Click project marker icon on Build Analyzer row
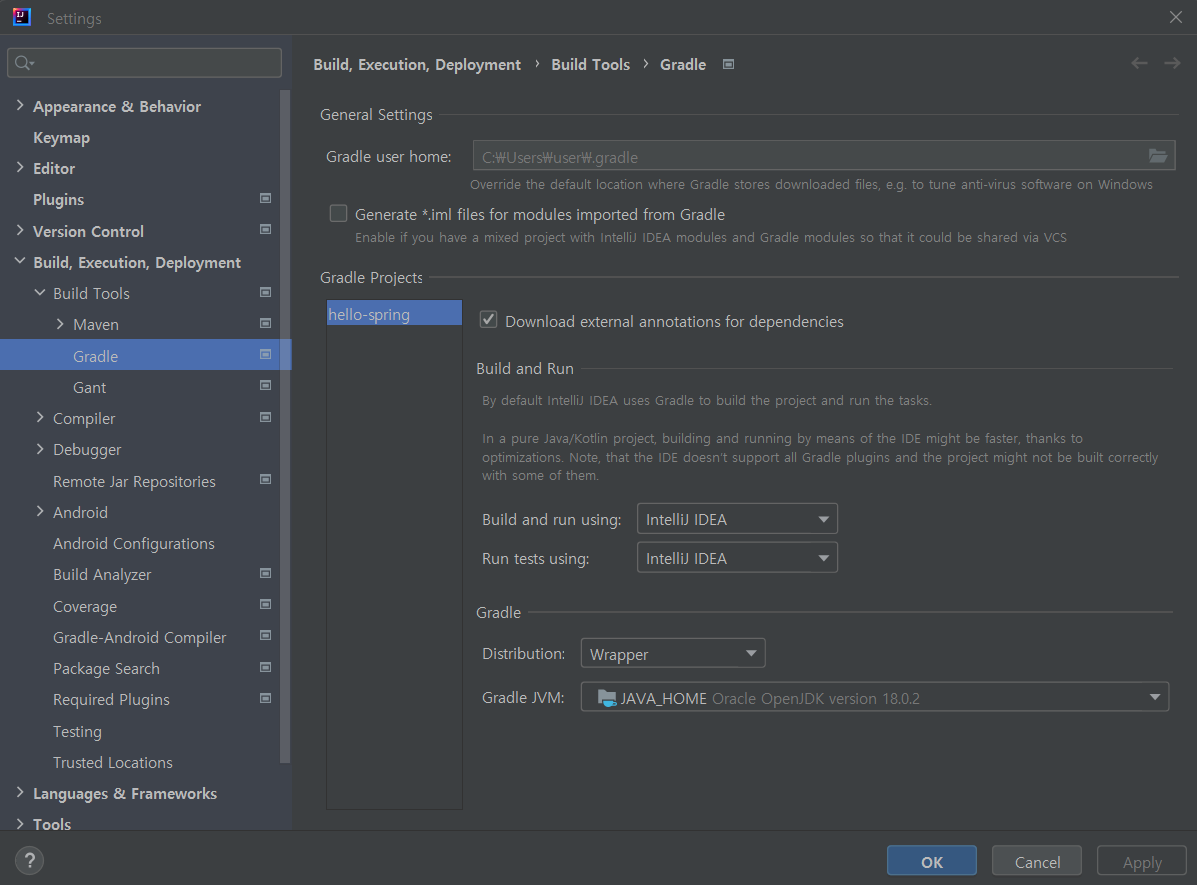Screen dimensions: 1197x885 click(266, 573)
